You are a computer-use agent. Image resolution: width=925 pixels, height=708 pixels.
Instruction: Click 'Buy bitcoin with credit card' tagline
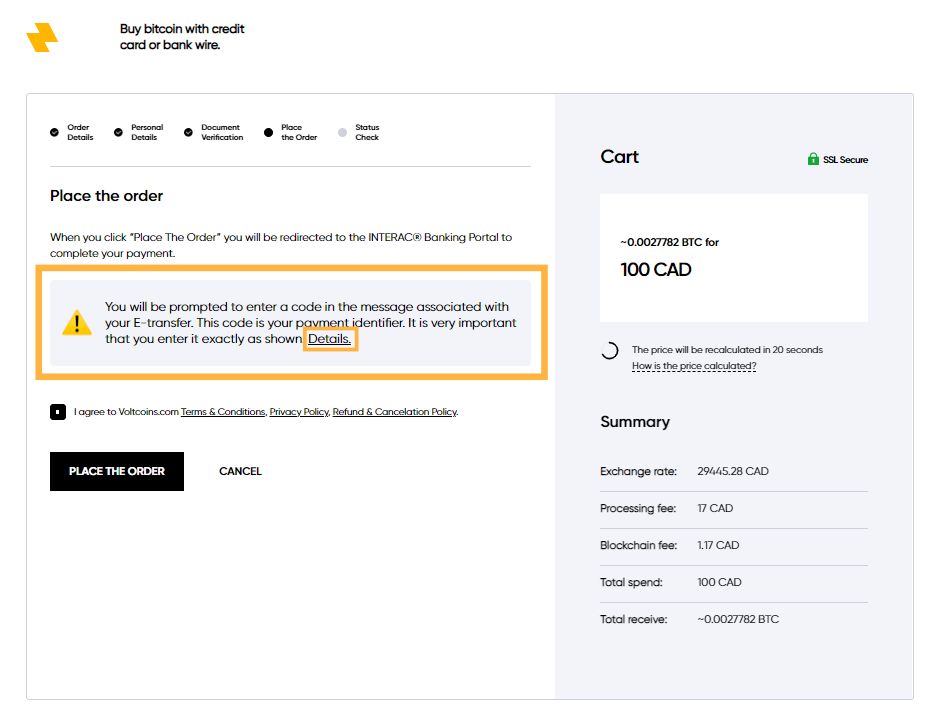[x=182, y=37]
